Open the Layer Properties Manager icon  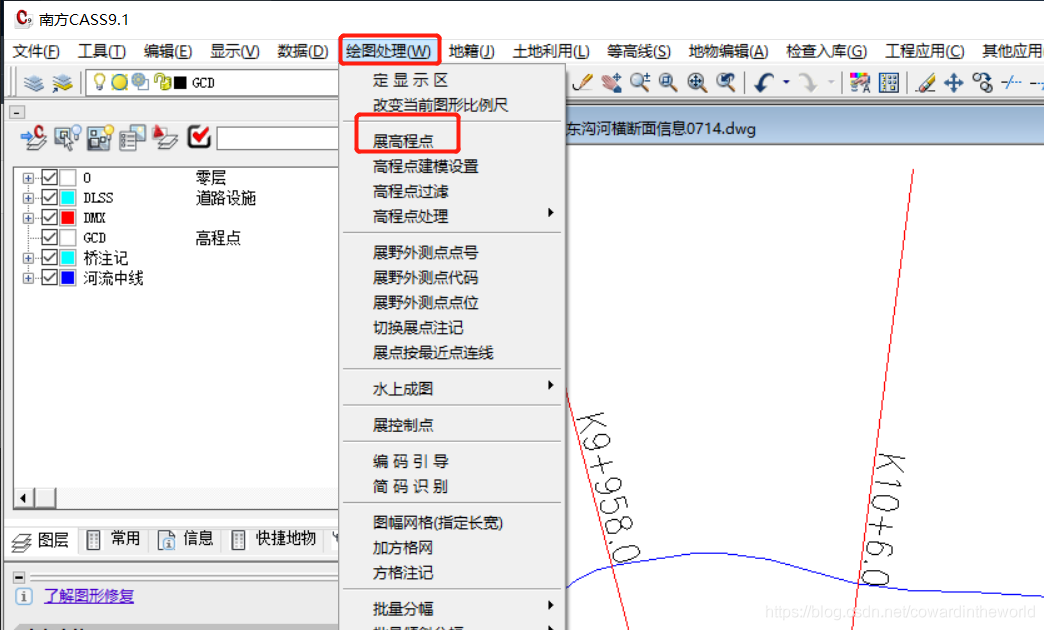pyautogui.click(x=33, y=83)
